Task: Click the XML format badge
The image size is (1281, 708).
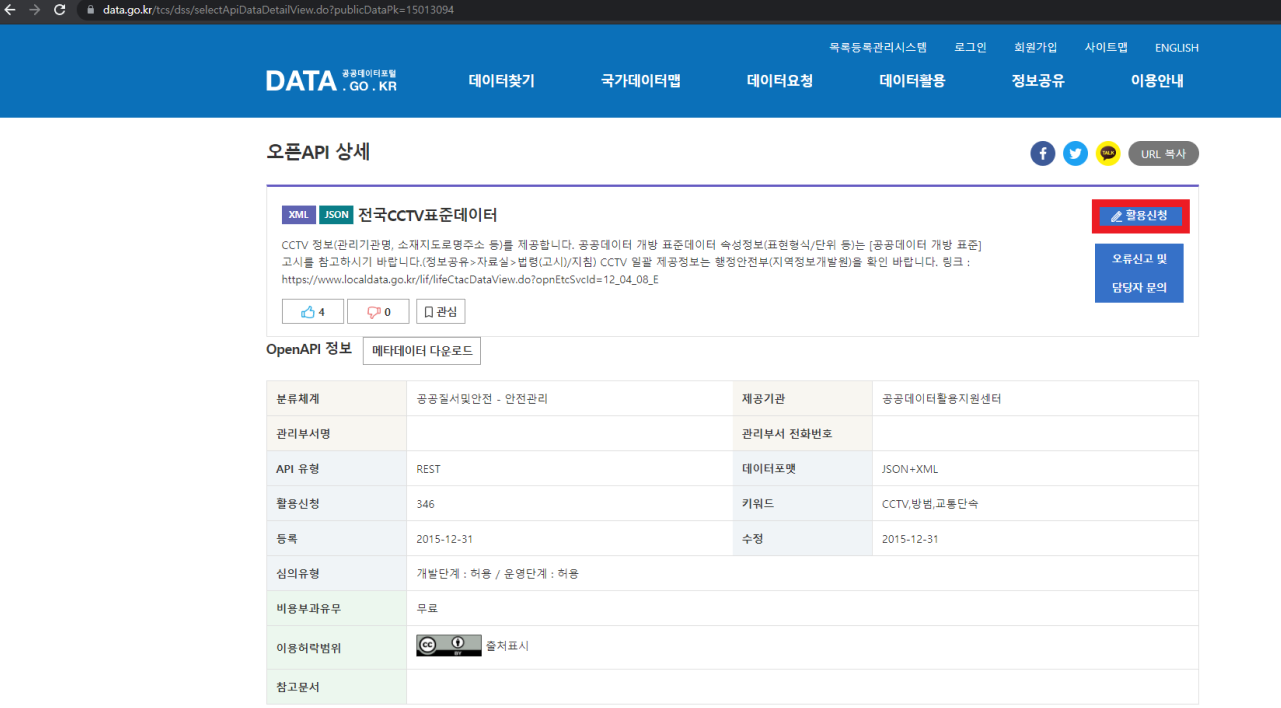Action: click(299, 215)
